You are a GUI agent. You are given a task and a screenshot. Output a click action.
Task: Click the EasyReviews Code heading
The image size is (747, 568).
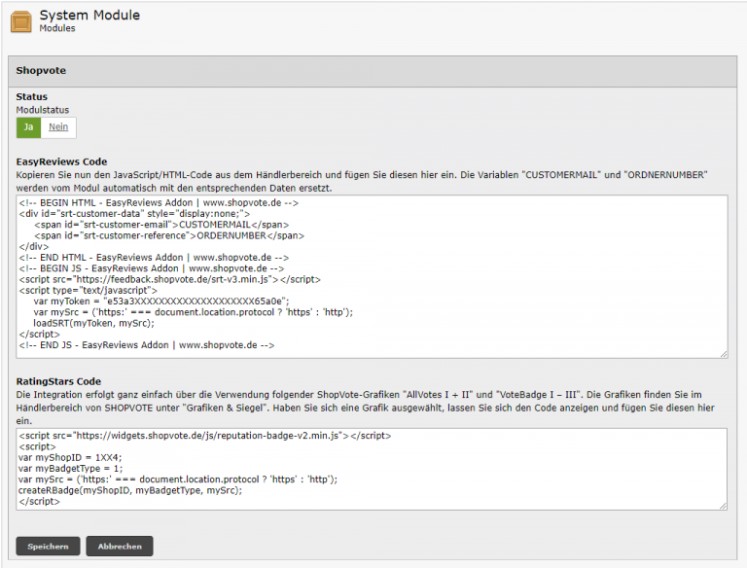click(61, 162)
